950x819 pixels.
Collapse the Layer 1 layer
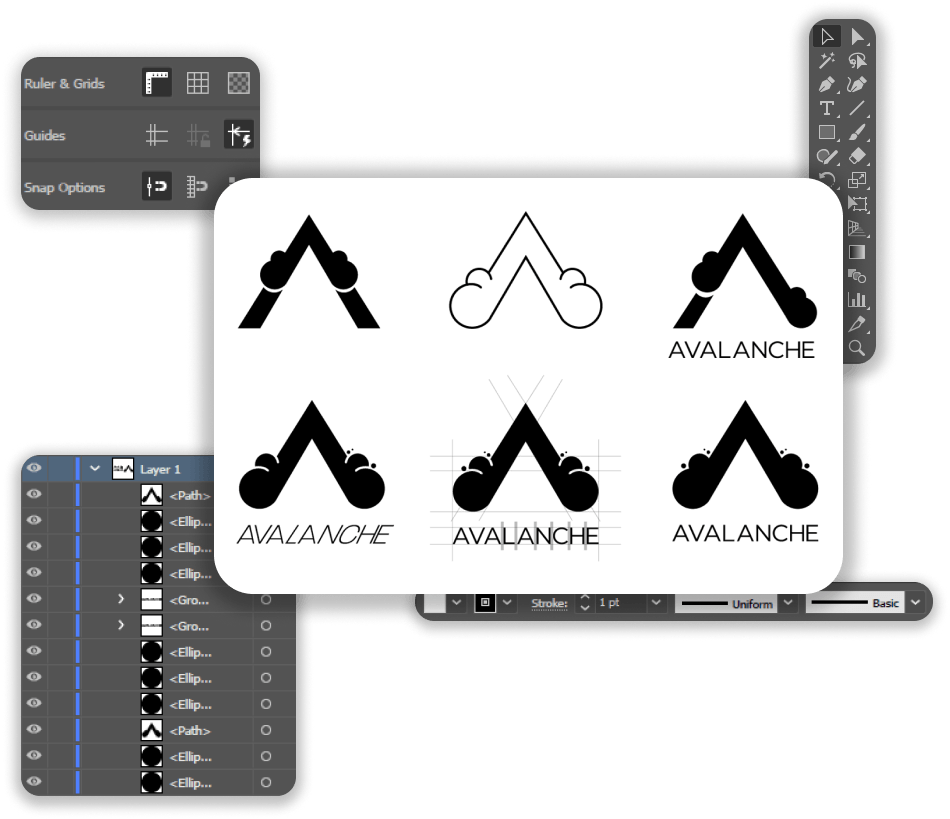(94, 468)
